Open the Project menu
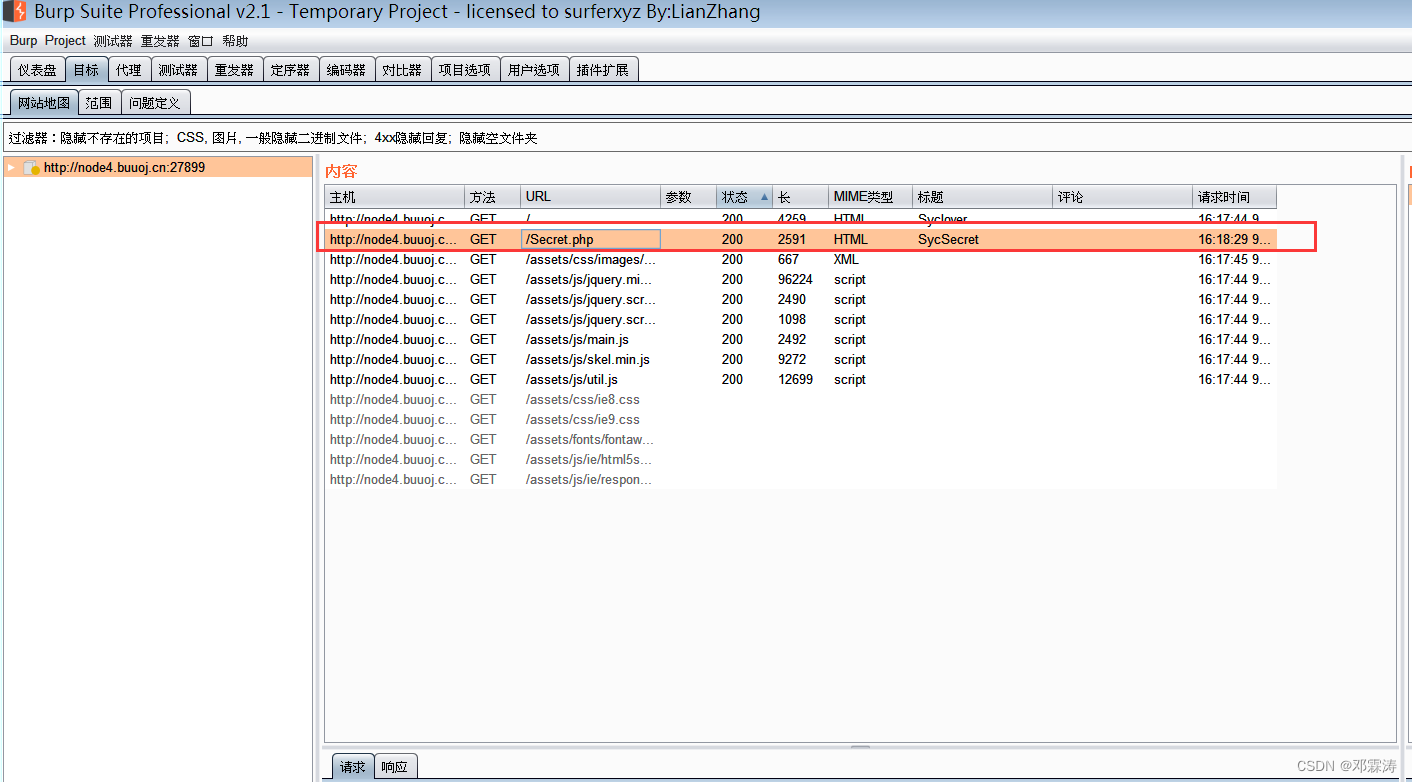Viewport: 1412px width, 782px height. [64, 40]
